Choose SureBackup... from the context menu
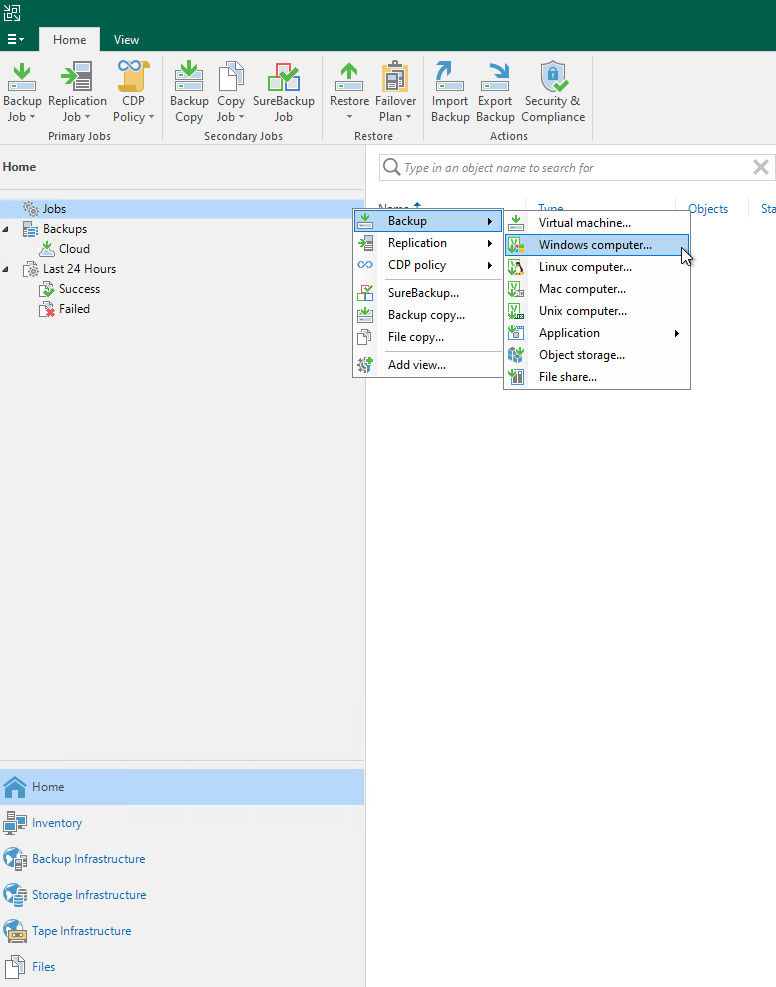776x987 pixels. coord(428,293)
